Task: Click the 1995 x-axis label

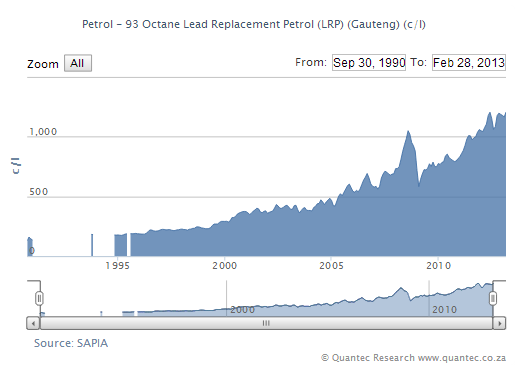Action: [x=117, y=266]
